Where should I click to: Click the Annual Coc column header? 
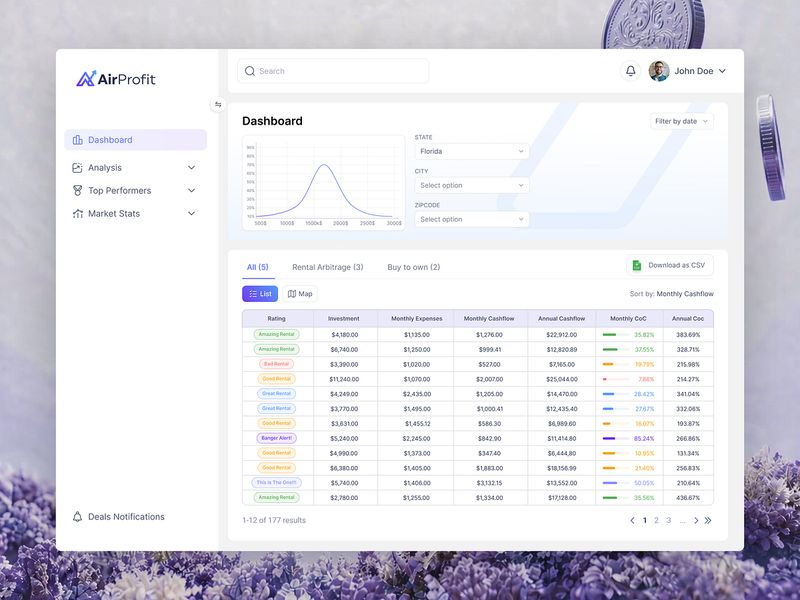click(x=688, y=319)
